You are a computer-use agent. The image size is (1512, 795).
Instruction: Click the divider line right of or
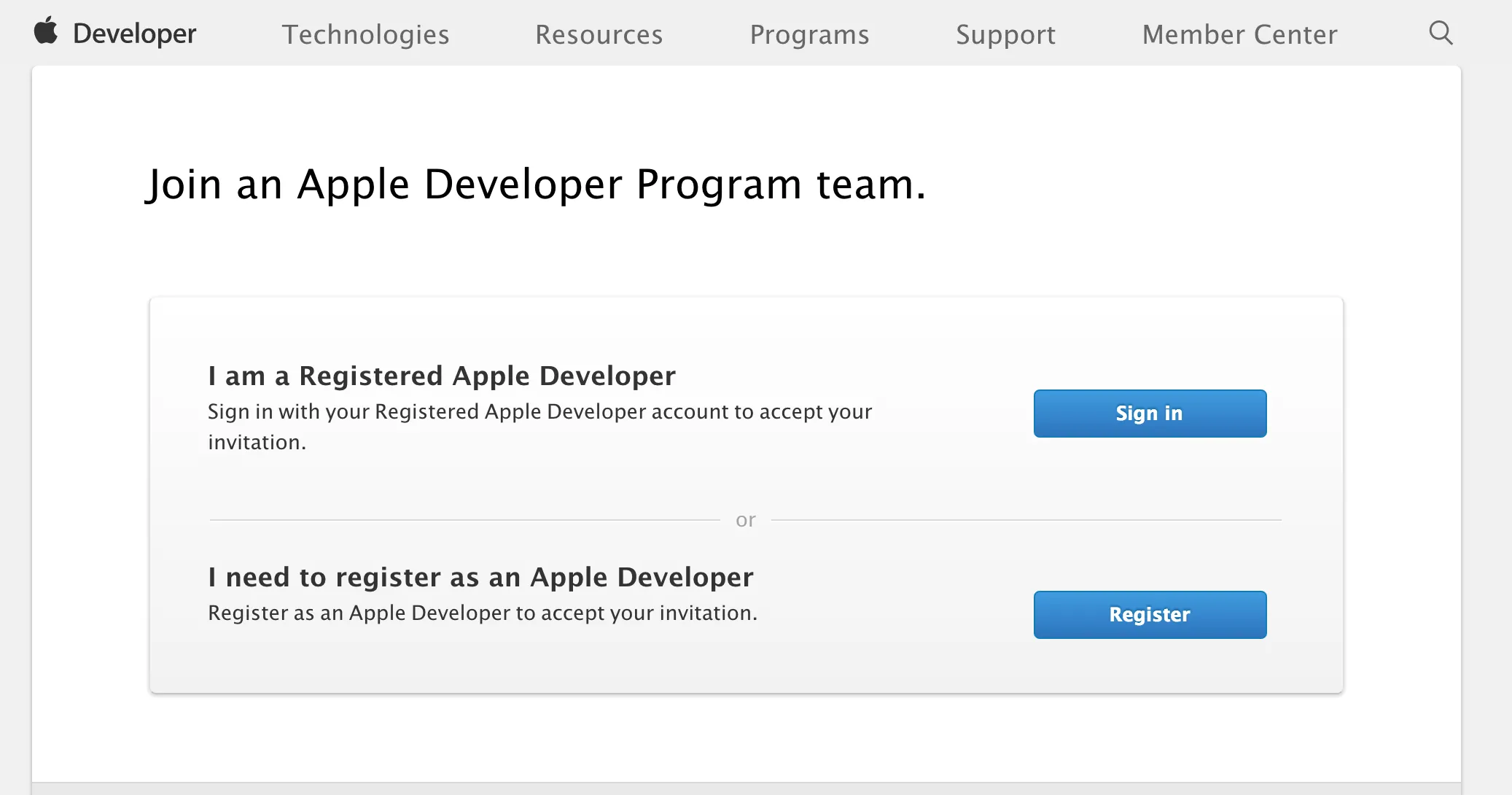1025,520
